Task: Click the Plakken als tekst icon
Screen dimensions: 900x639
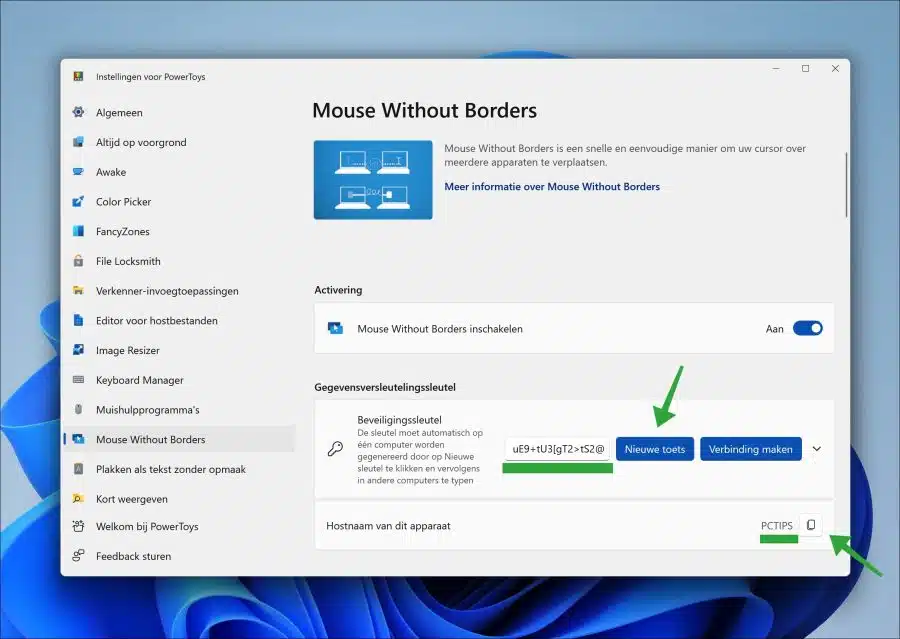Action: [79, 469]
